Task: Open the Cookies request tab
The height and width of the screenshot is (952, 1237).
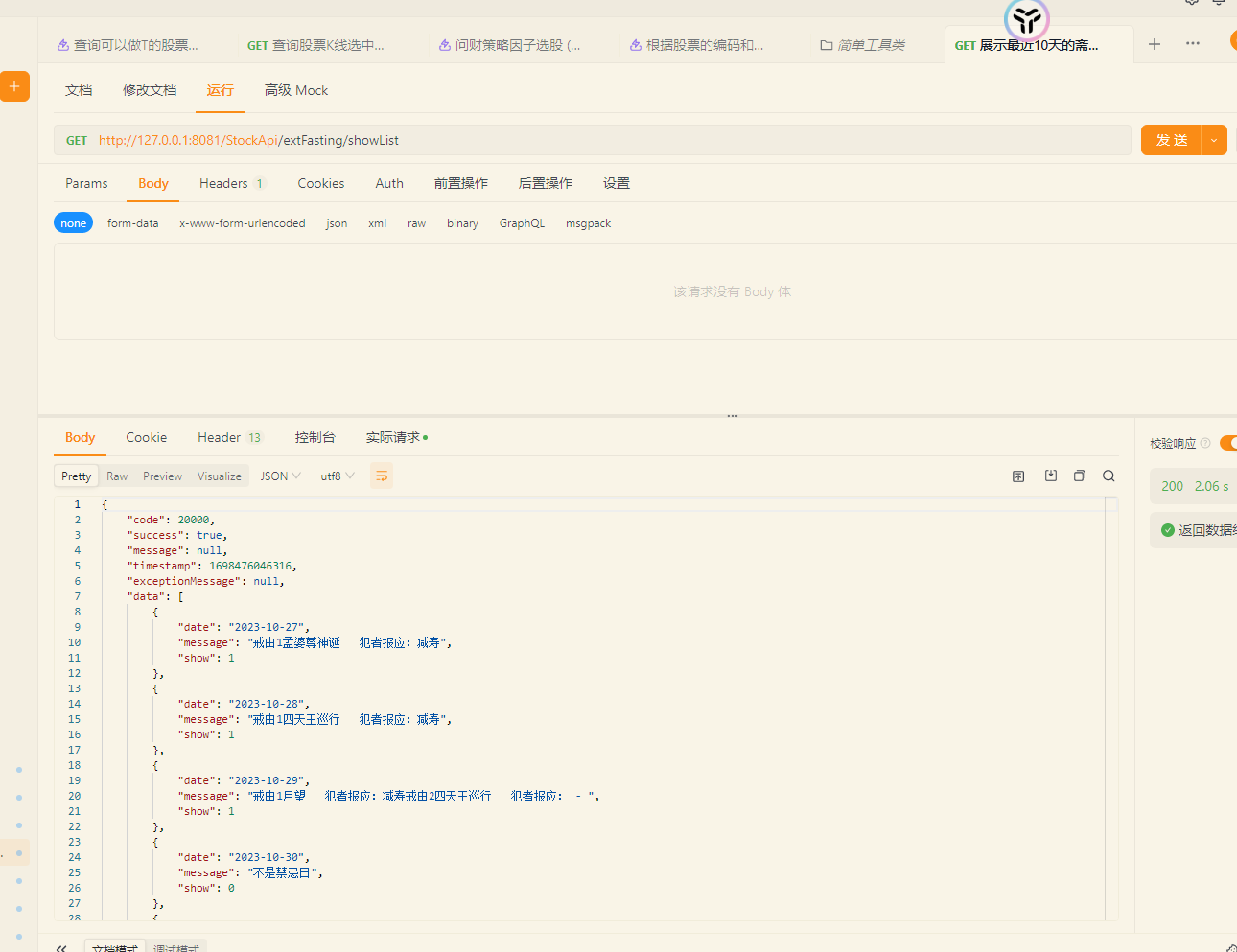Action: coord(321,183)
